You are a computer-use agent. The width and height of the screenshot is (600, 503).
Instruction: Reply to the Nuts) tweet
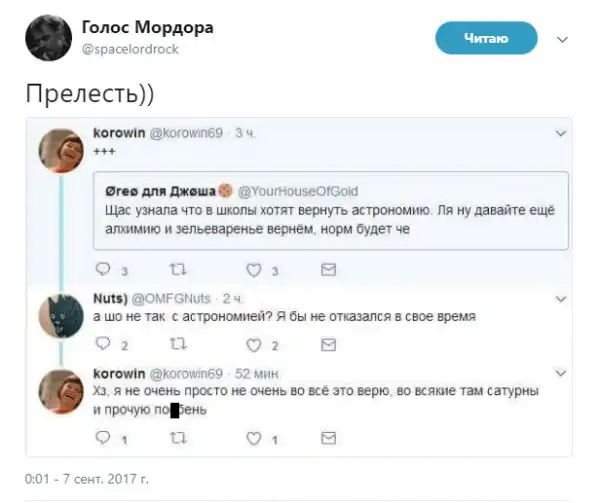[x=103, y=344]
